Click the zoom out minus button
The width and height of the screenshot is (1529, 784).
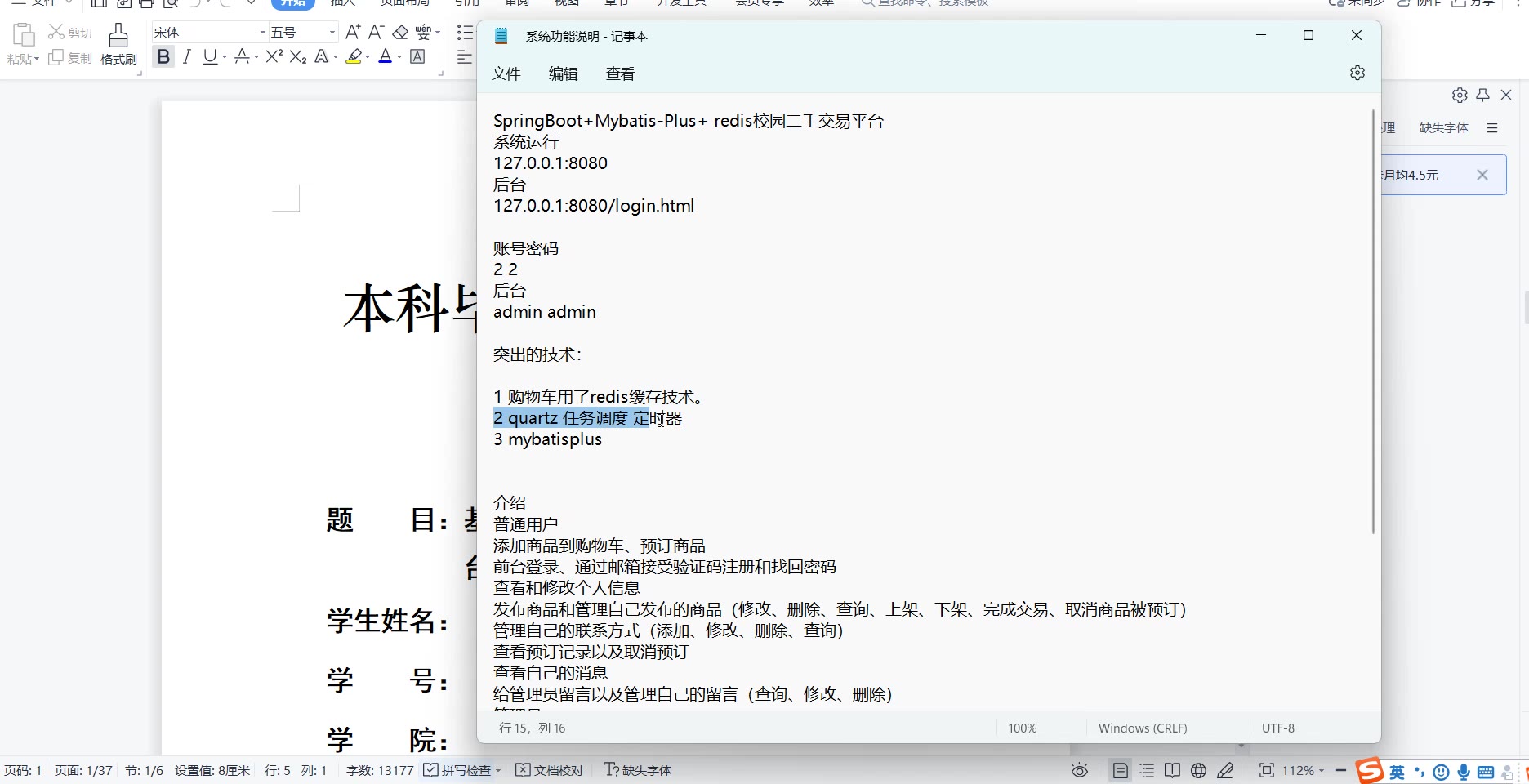(x=1340, y=770)
